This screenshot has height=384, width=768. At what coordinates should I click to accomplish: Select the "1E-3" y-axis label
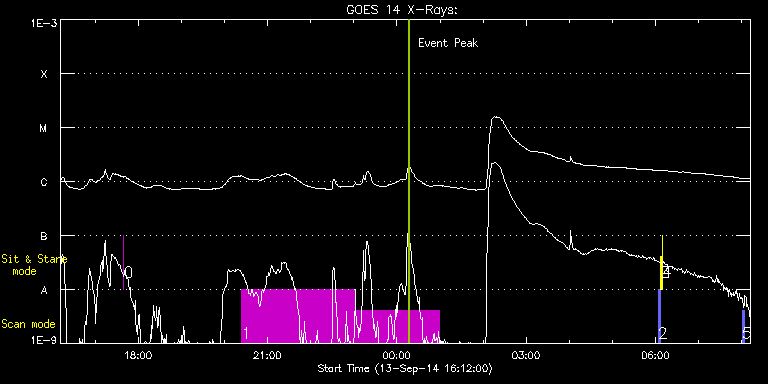(44, 23)
